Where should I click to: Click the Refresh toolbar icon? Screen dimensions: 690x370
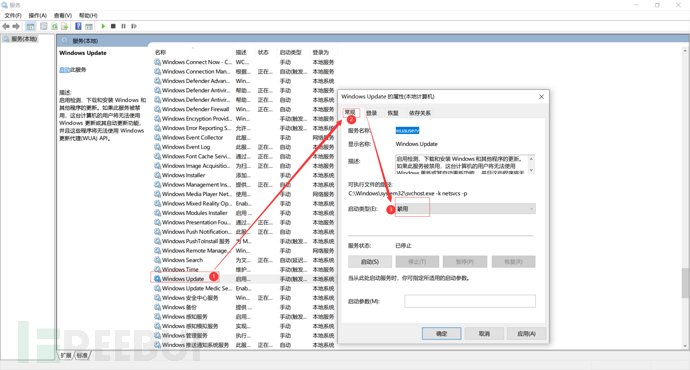pos(54,26)
